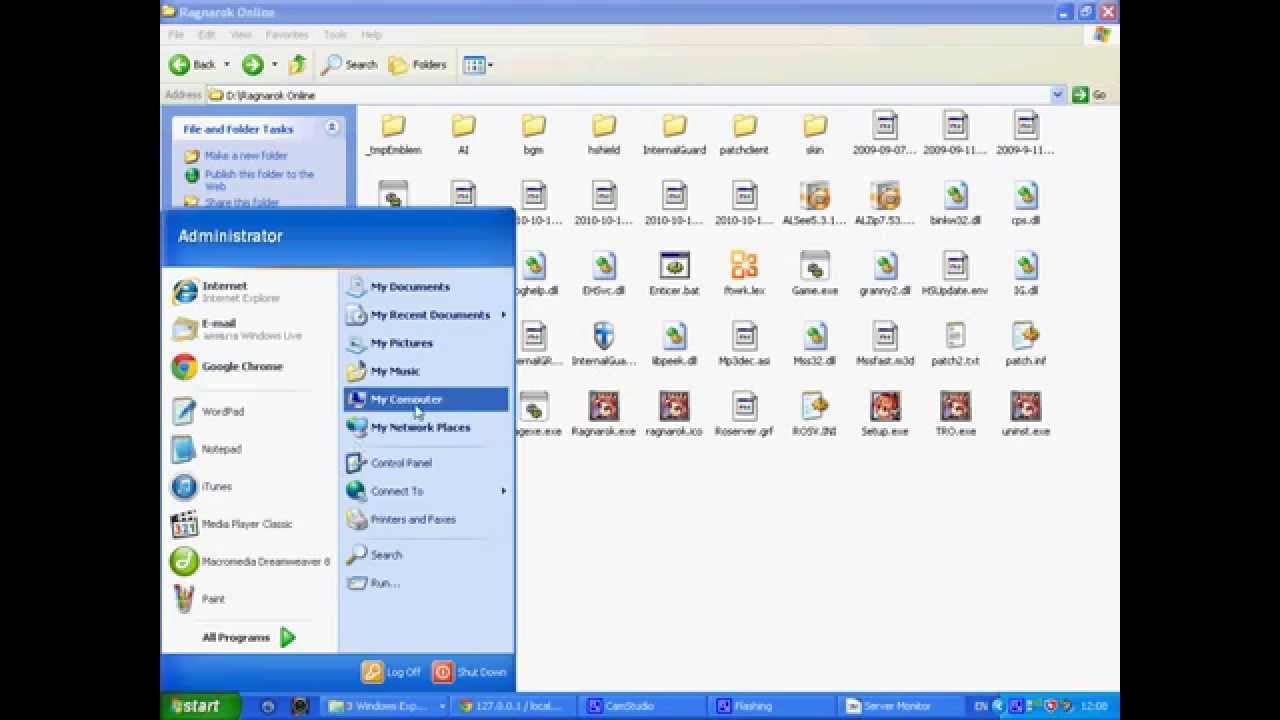Toggle the Folders pane button
The width and height of the screenshot is (1280, 720).
pyautogui.click(x=418, y=65)
